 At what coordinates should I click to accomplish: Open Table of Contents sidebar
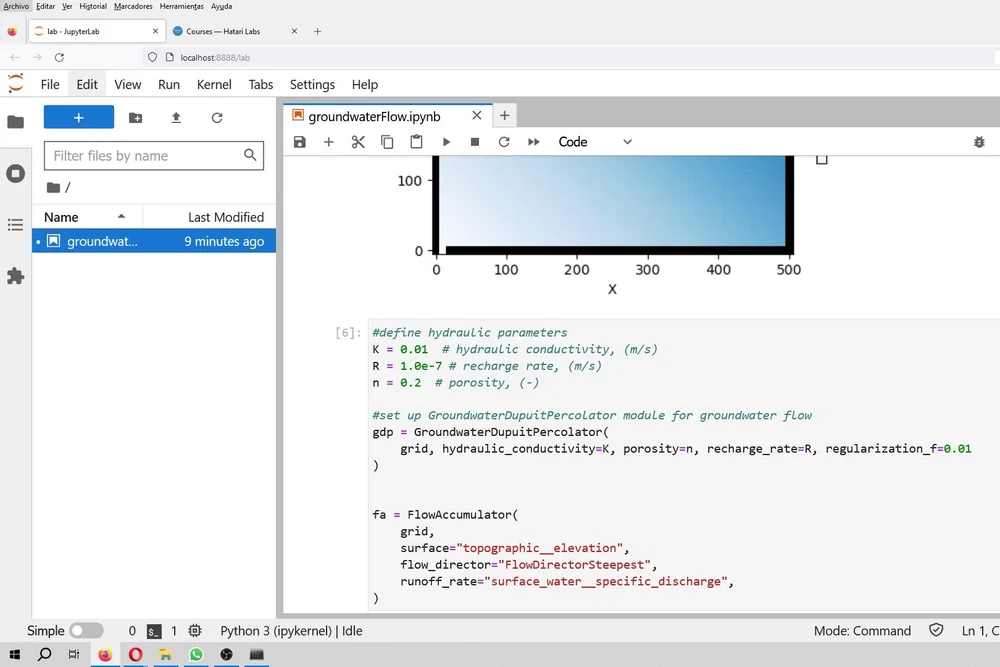[x=15, y=224]
